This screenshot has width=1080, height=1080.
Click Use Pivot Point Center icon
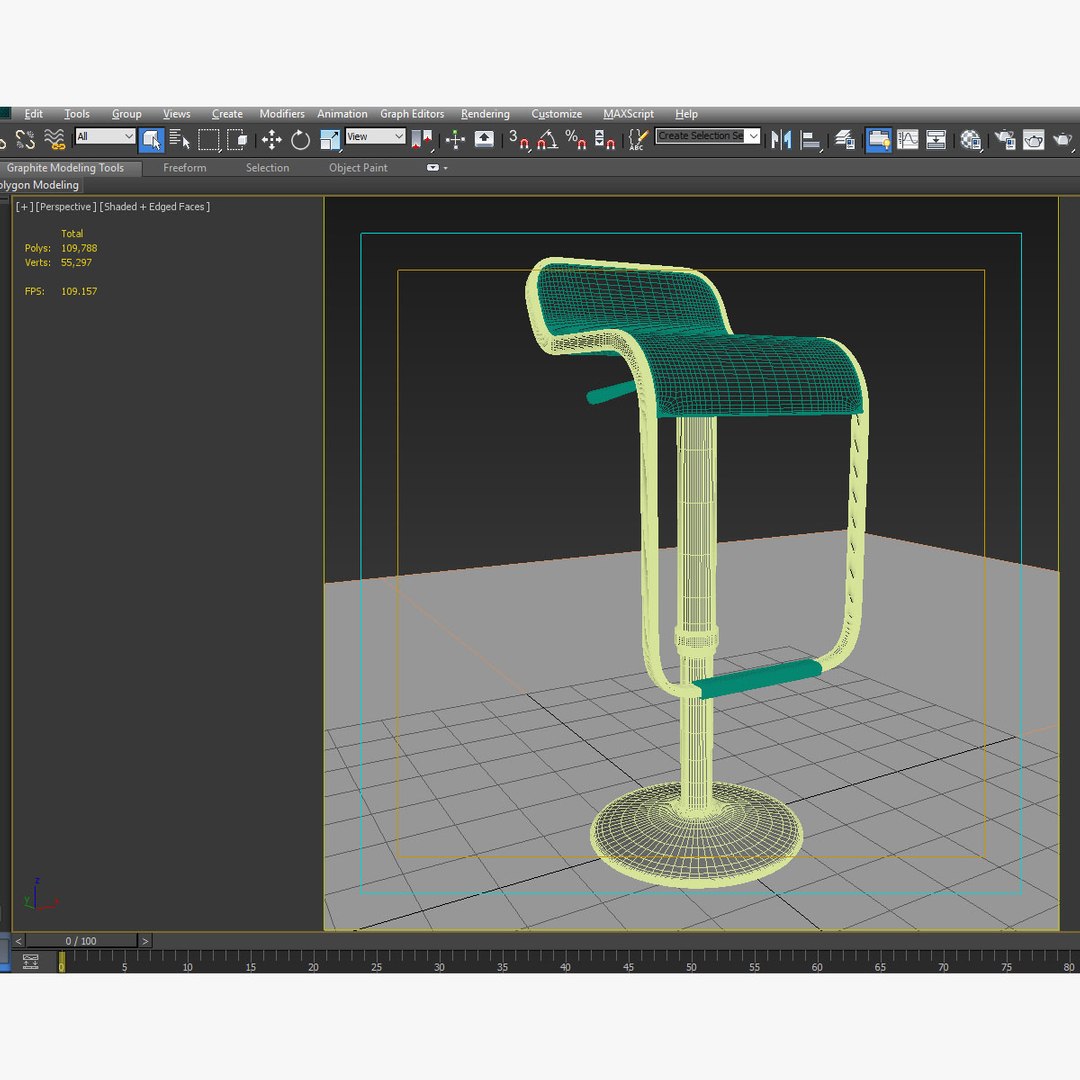pos(422,140)
